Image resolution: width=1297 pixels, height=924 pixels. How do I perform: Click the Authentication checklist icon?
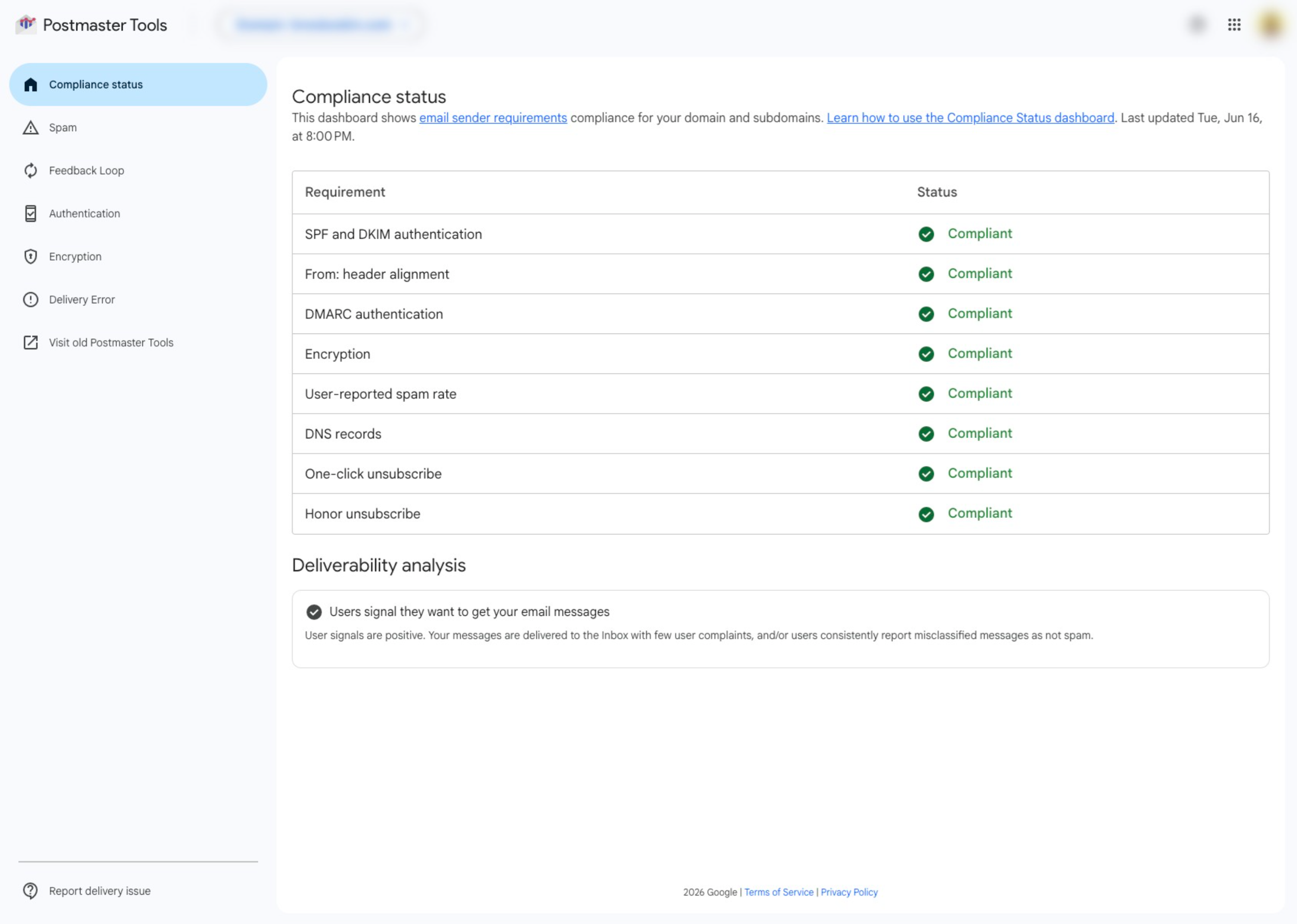pos(31,213)
